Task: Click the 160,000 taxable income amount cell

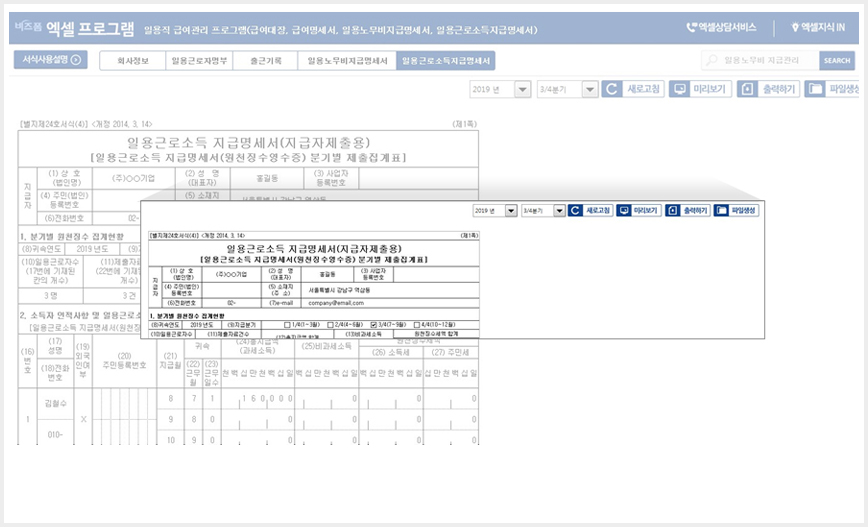Action: point(257,399)
